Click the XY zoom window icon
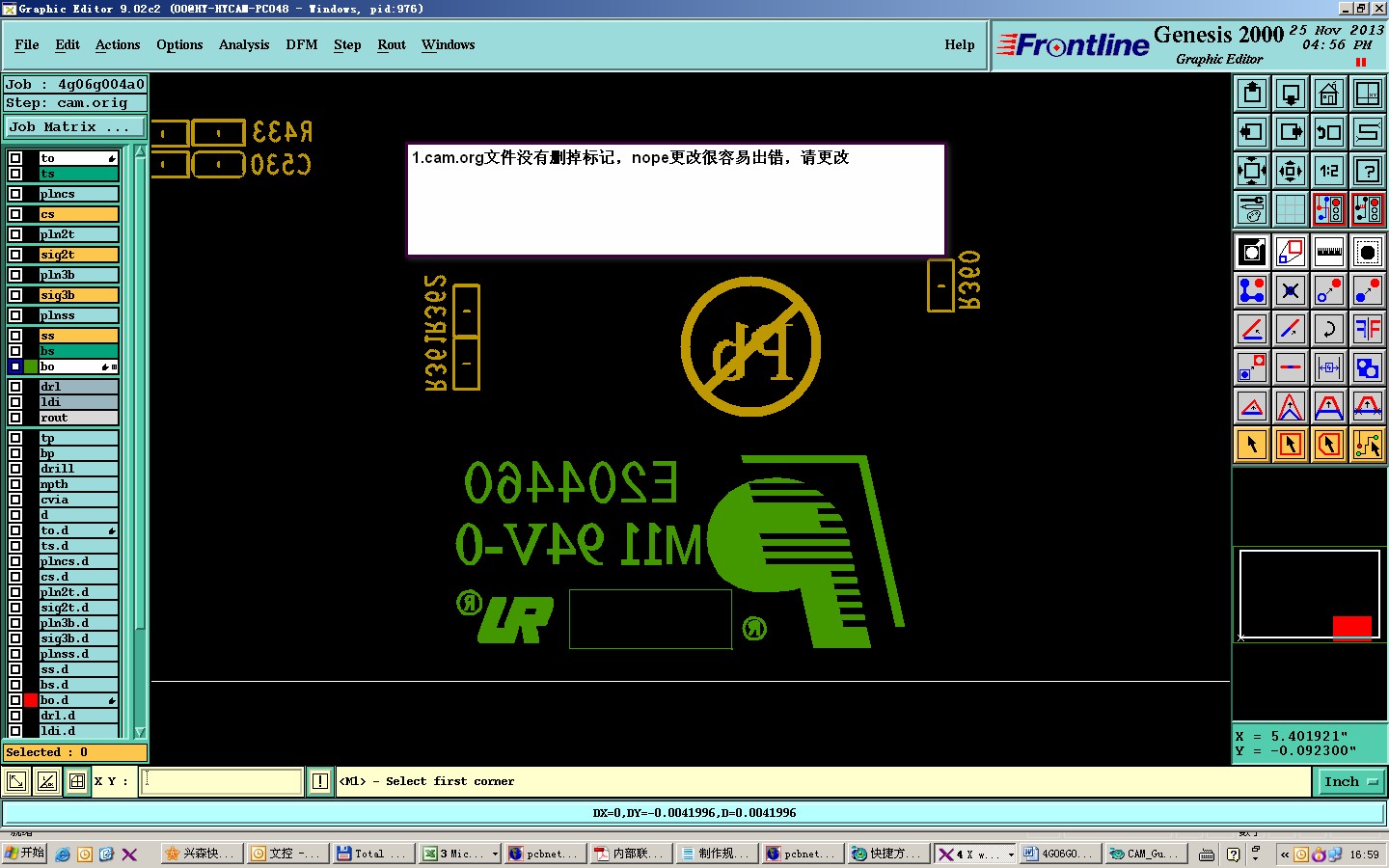This screenshot has width=1389, height=868. click(x=1368, y=94)
